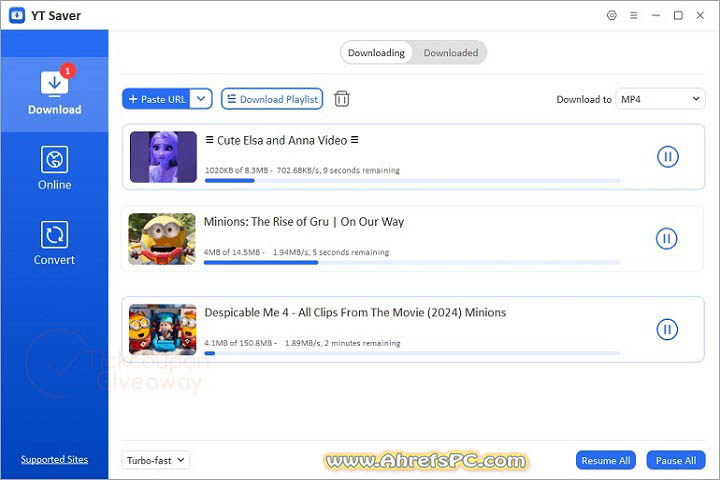
Task: Select the title 'Cute Elsa and Anna Video'
Action: pyautogui.click(x=282, y=141)
